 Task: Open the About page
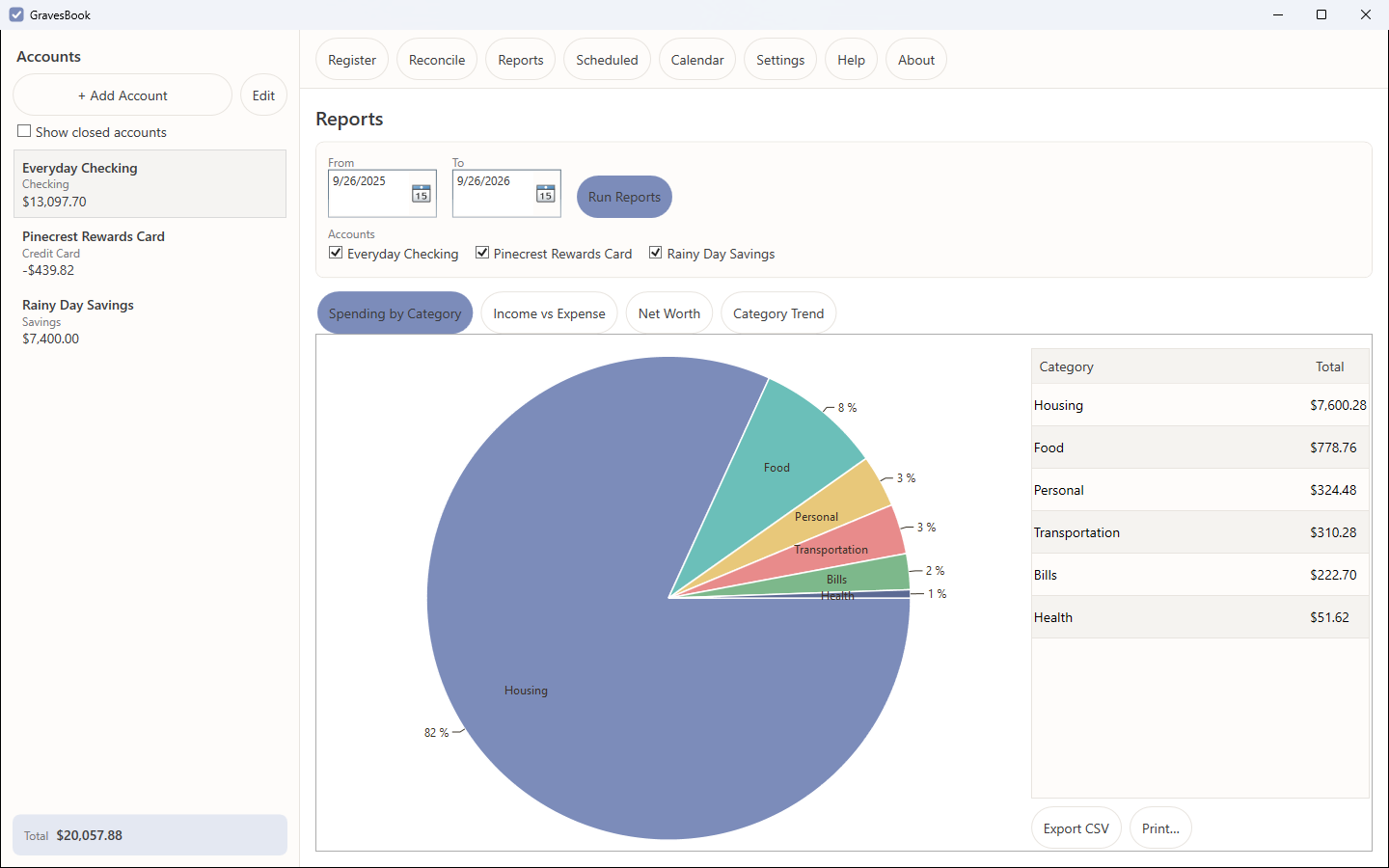point(916,60)
